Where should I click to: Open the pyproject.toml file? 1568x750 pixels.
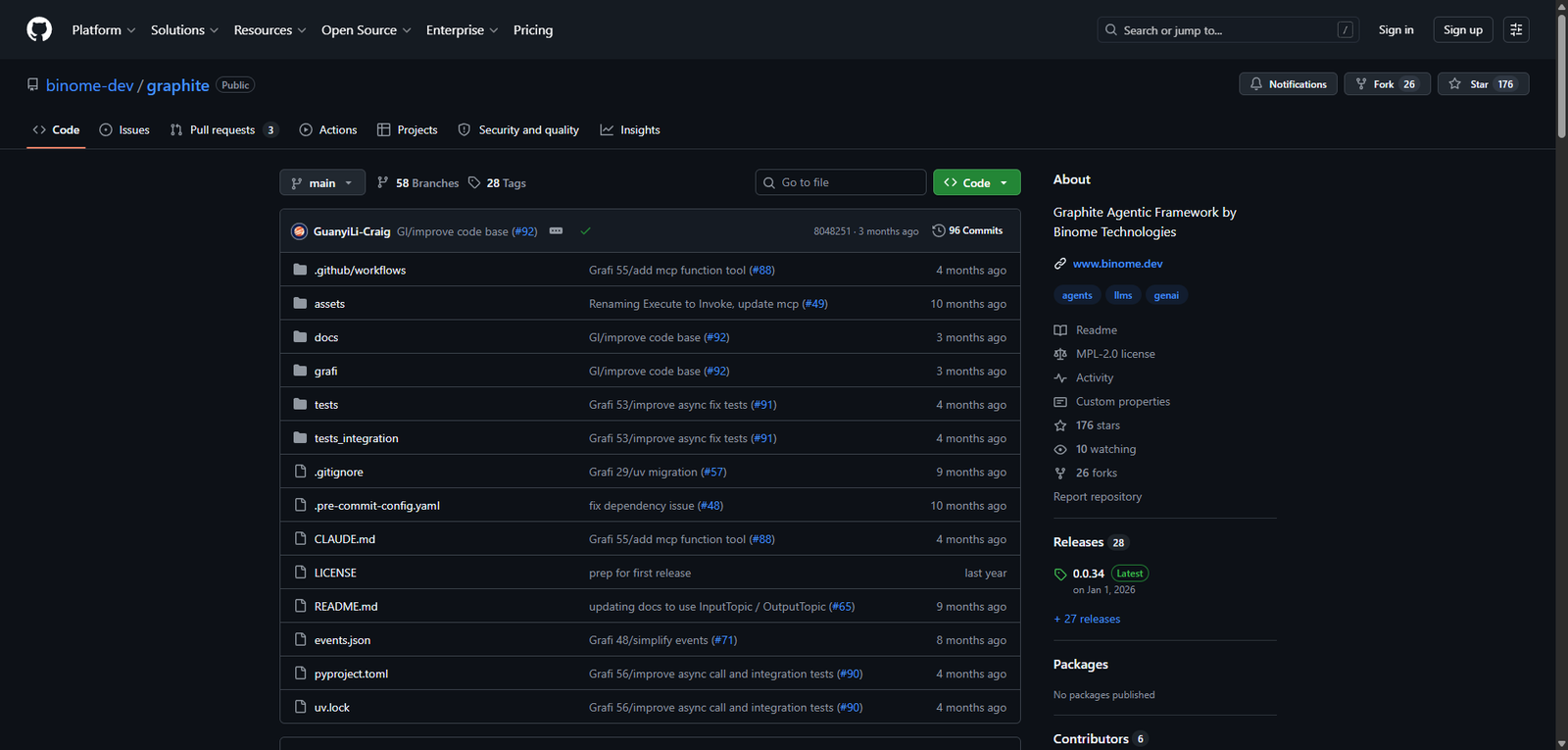351,675
